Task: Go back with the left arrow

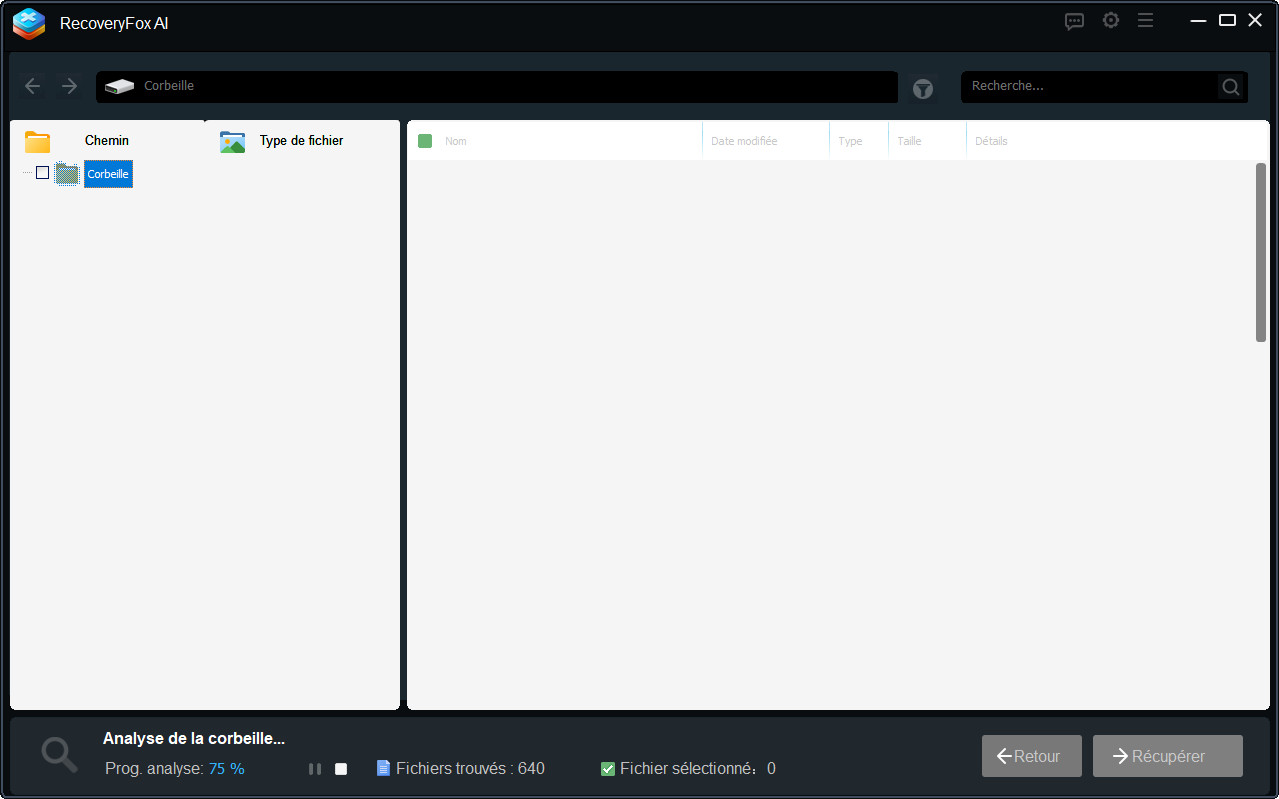Action: (33, 86)
